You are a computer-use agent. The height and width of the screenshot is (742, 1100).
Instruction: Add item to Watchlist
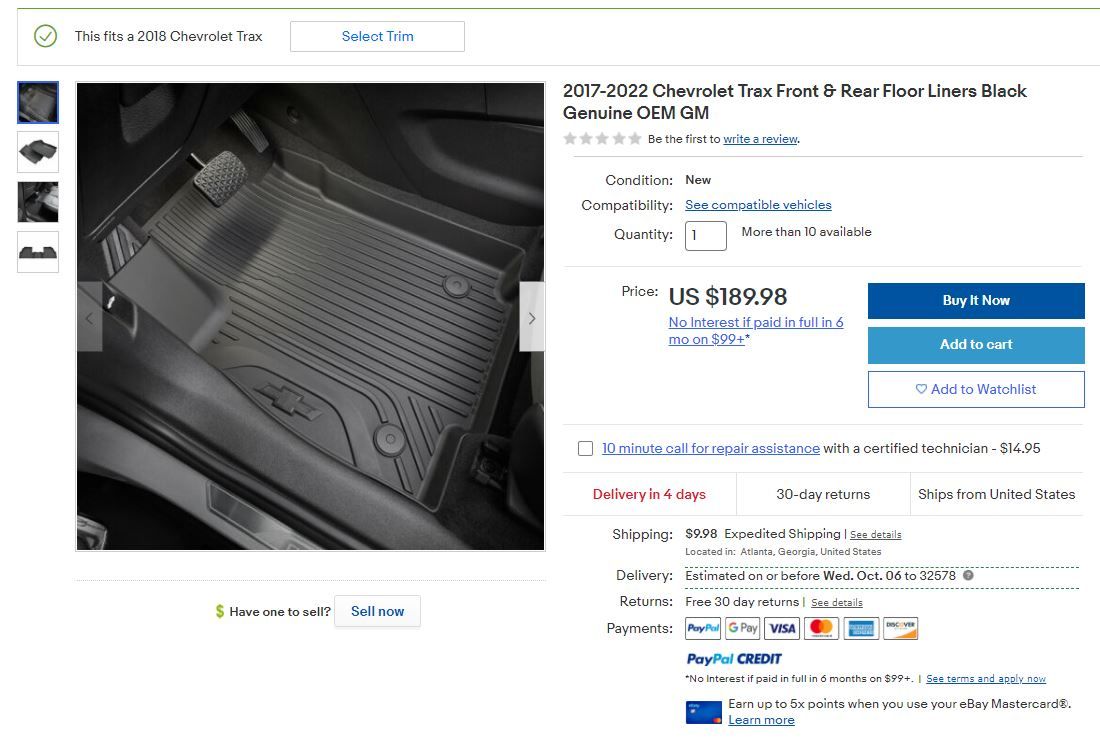pyautogui.click(x=976, y=389)
